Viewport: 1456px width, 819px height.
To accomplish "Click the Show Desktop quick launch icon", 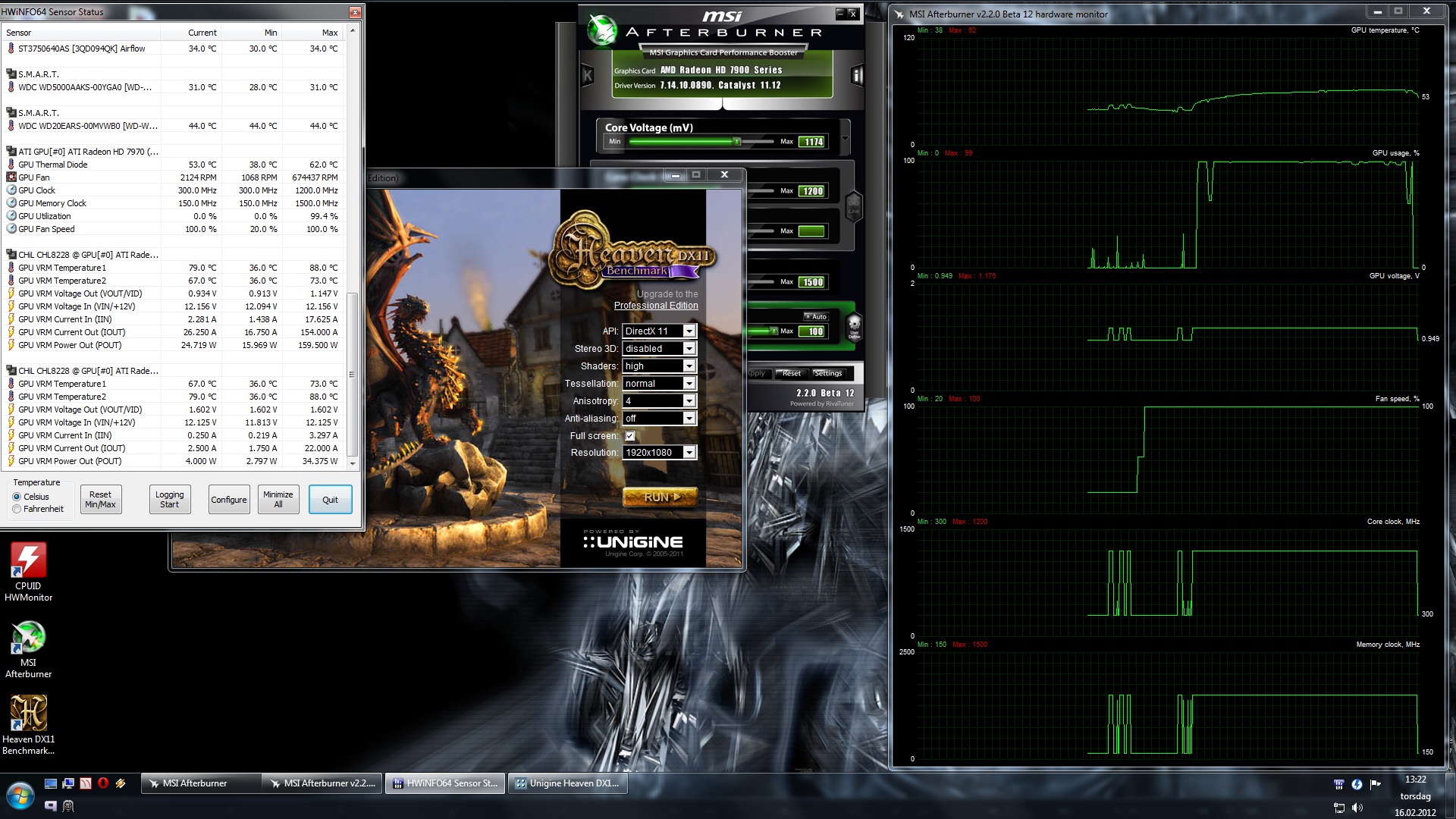I will (x=51, y=783).
